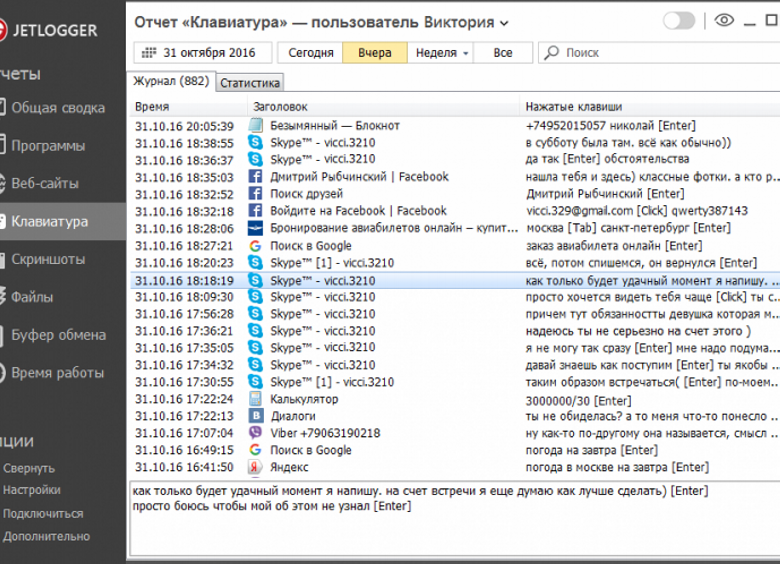The width and height of the screenshot is (780, 564).
Task: Open the Время работы clock report
Action: coord(56,373)
